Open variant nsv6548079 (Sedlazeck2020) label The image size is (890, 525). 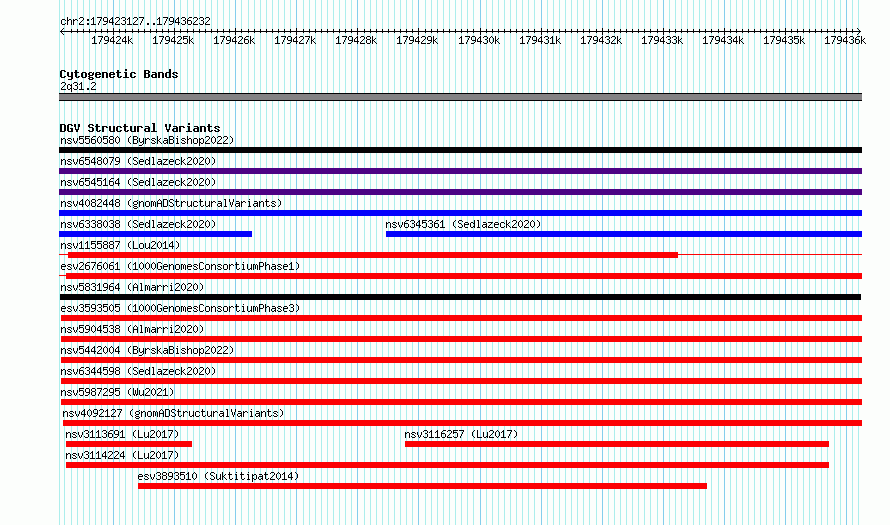138,161
